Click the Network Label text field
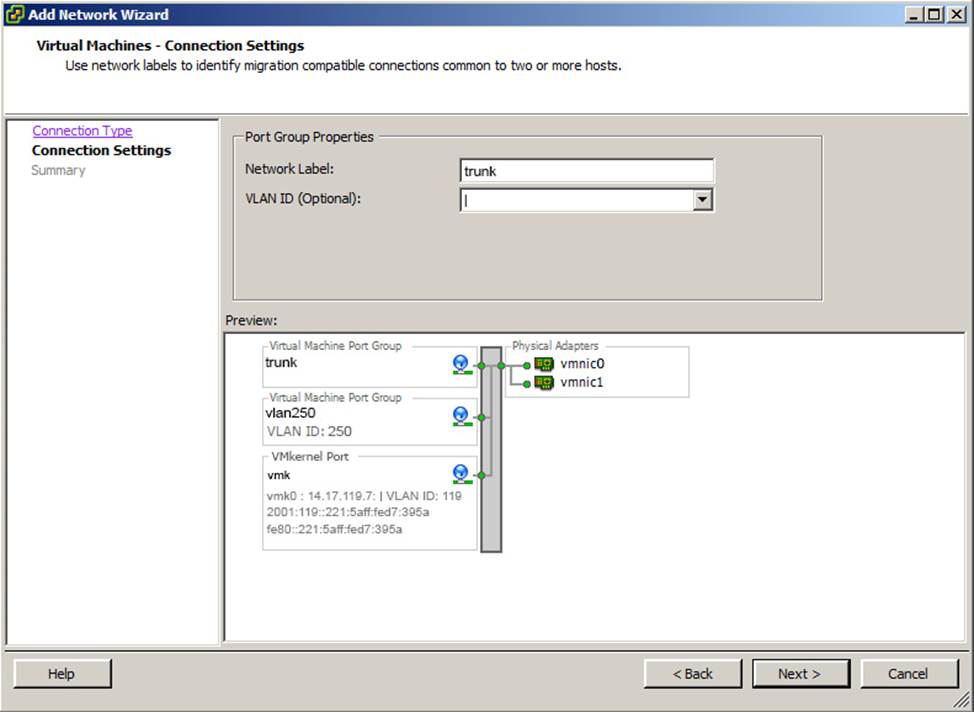The height and width of the screenshot is (712, 974). [586, 171]
